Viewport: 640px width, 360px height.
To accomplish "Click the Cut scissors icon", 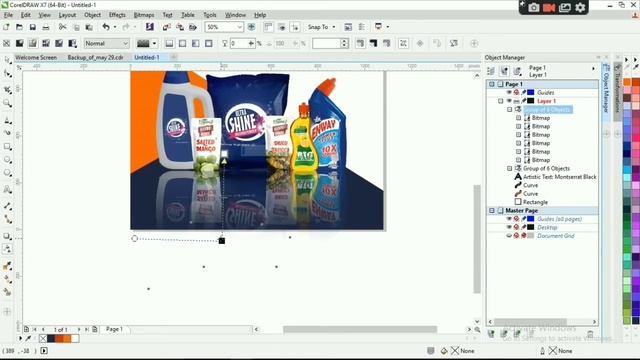I will [x=62, y=27].
